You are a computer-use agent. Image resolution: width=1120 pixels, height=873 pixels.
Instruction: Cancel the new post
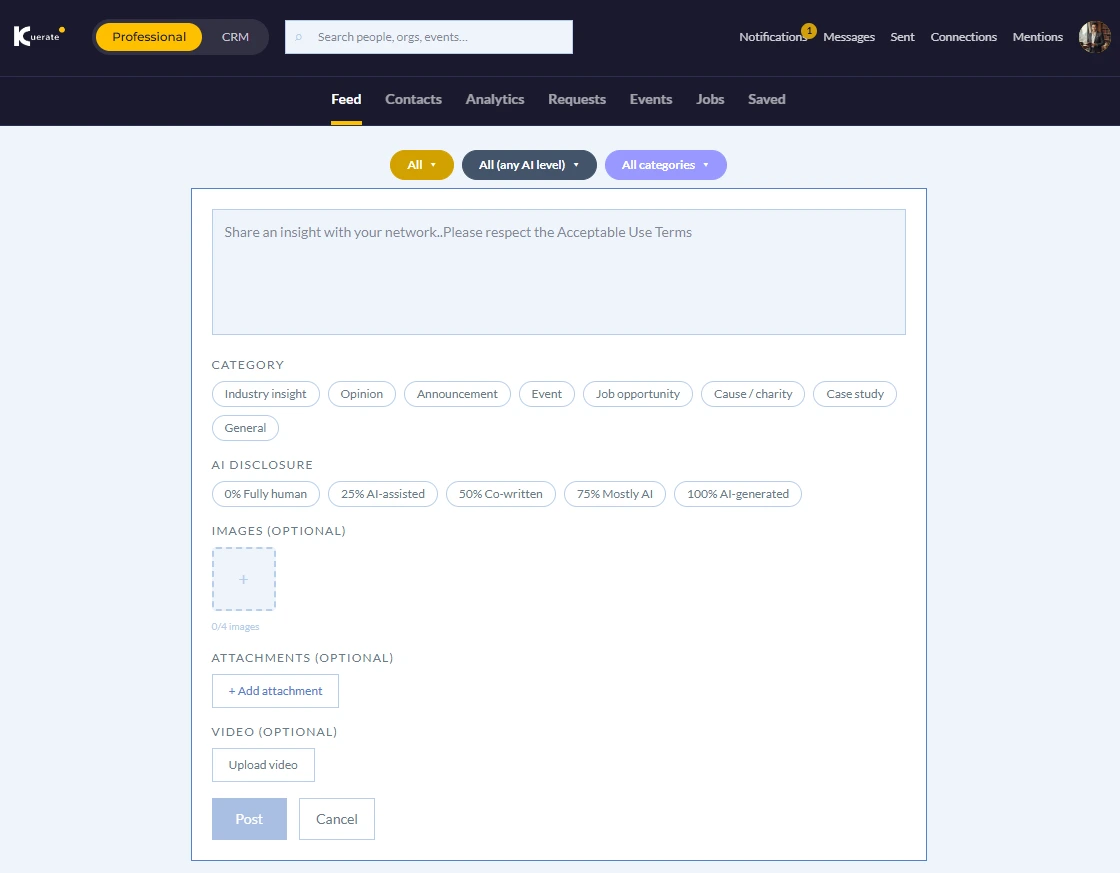pyautogui.click(x=336, y=819)
